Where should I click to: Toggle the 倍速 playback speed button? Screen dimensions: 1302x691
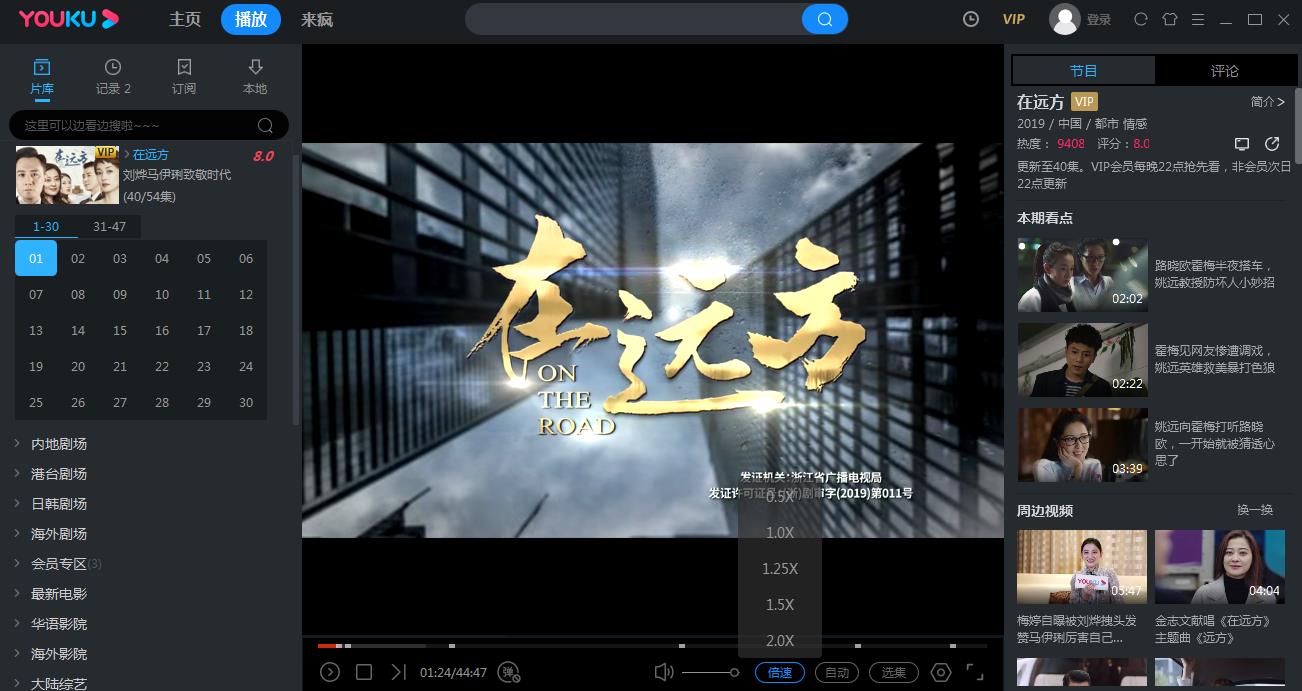pos(780,672)
